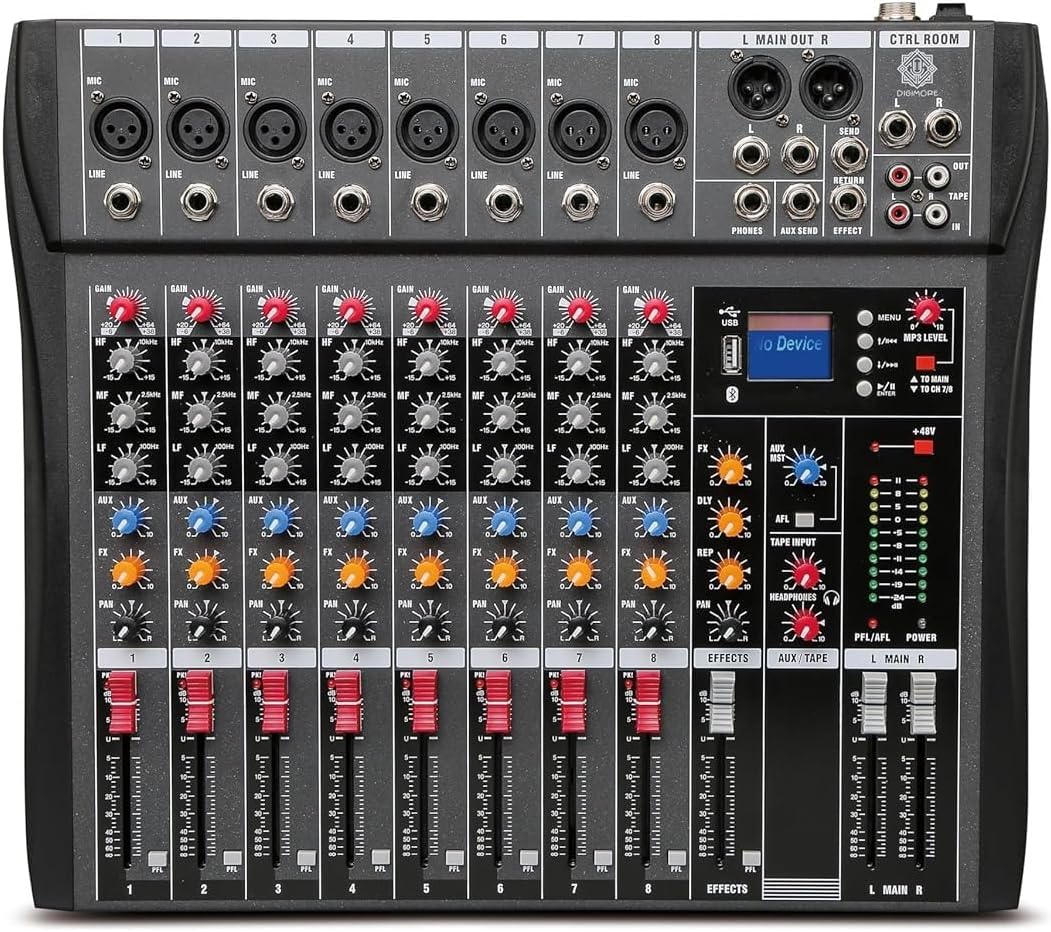Select the L MAIN R fader label

897,658
